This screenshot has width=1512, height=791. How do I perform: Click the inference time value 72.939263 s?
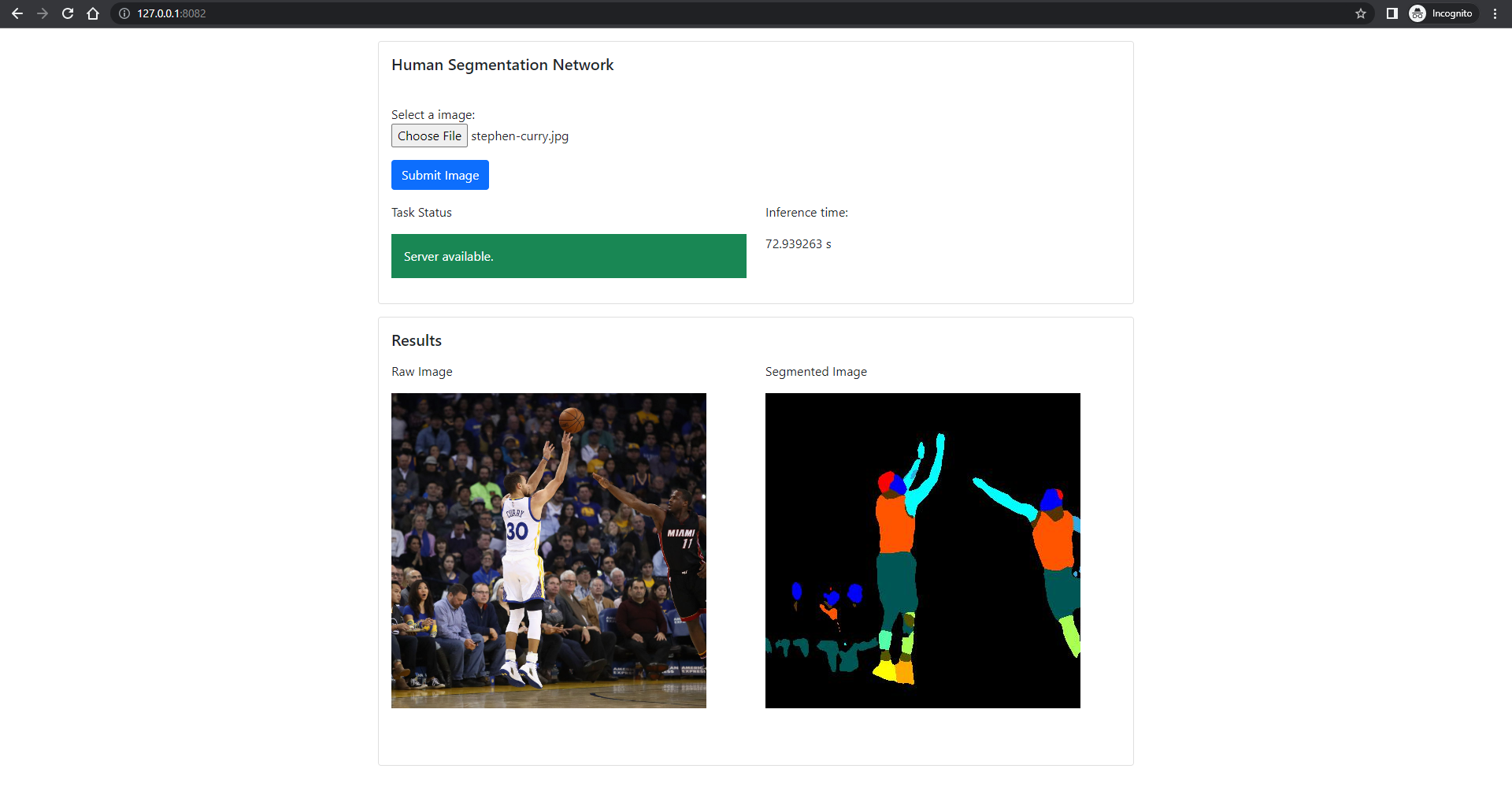pos(798,243)
